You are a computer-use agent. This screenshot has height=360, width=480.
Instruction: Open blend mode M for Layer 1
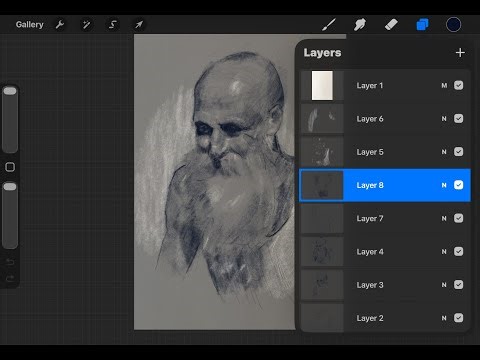coord(444,86)
